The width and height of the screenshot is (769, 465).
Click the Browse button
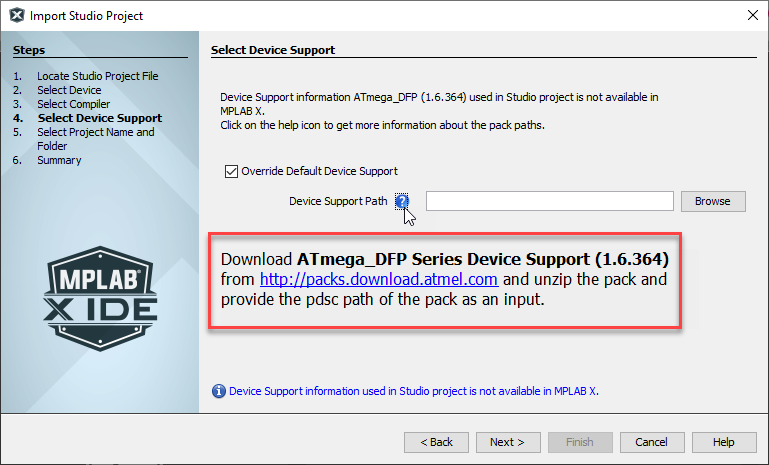click(x=712, y=201)
